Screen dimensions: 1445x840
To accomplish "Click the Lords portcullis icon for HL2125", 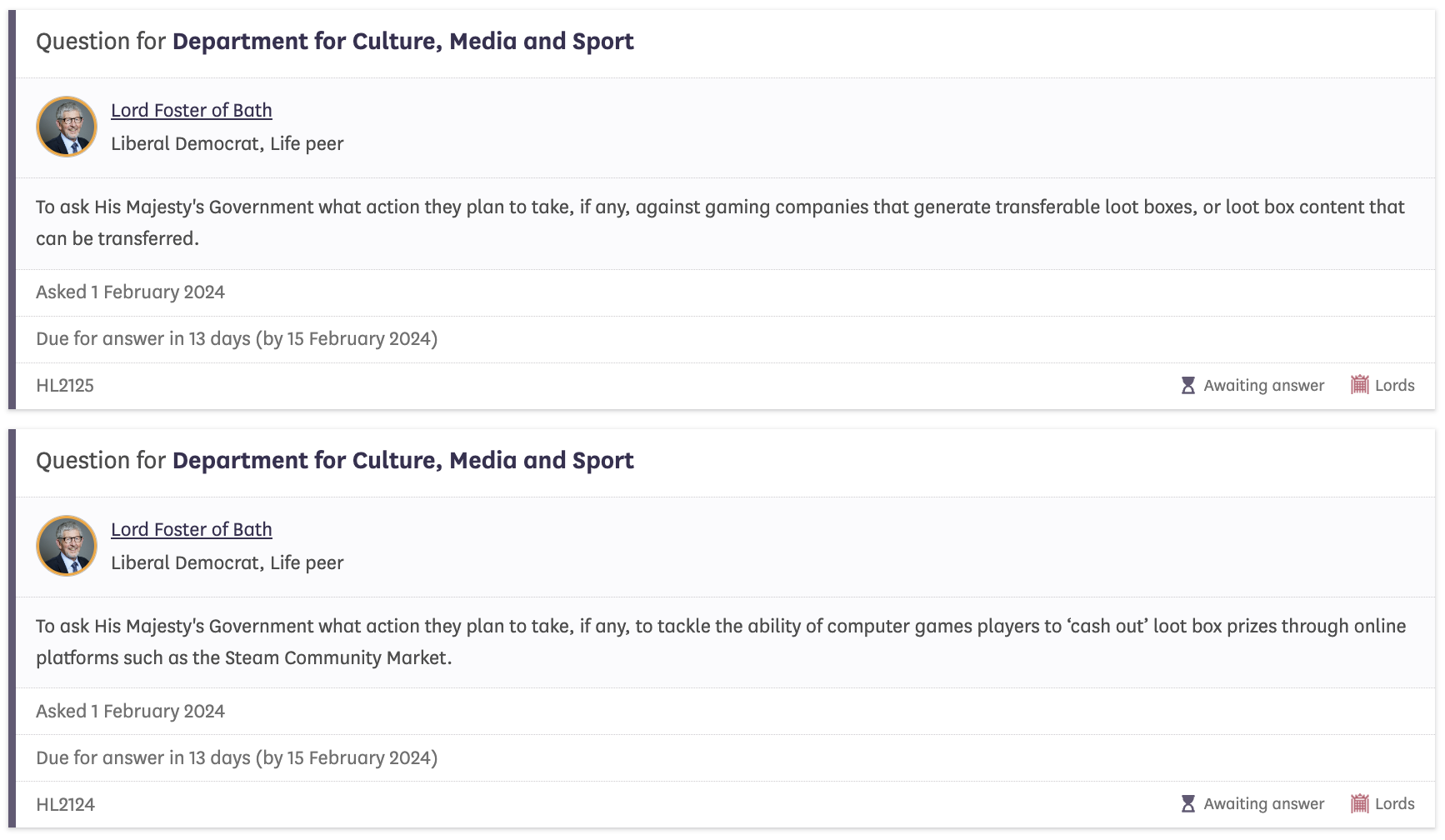I will (x=1360, y=384).
